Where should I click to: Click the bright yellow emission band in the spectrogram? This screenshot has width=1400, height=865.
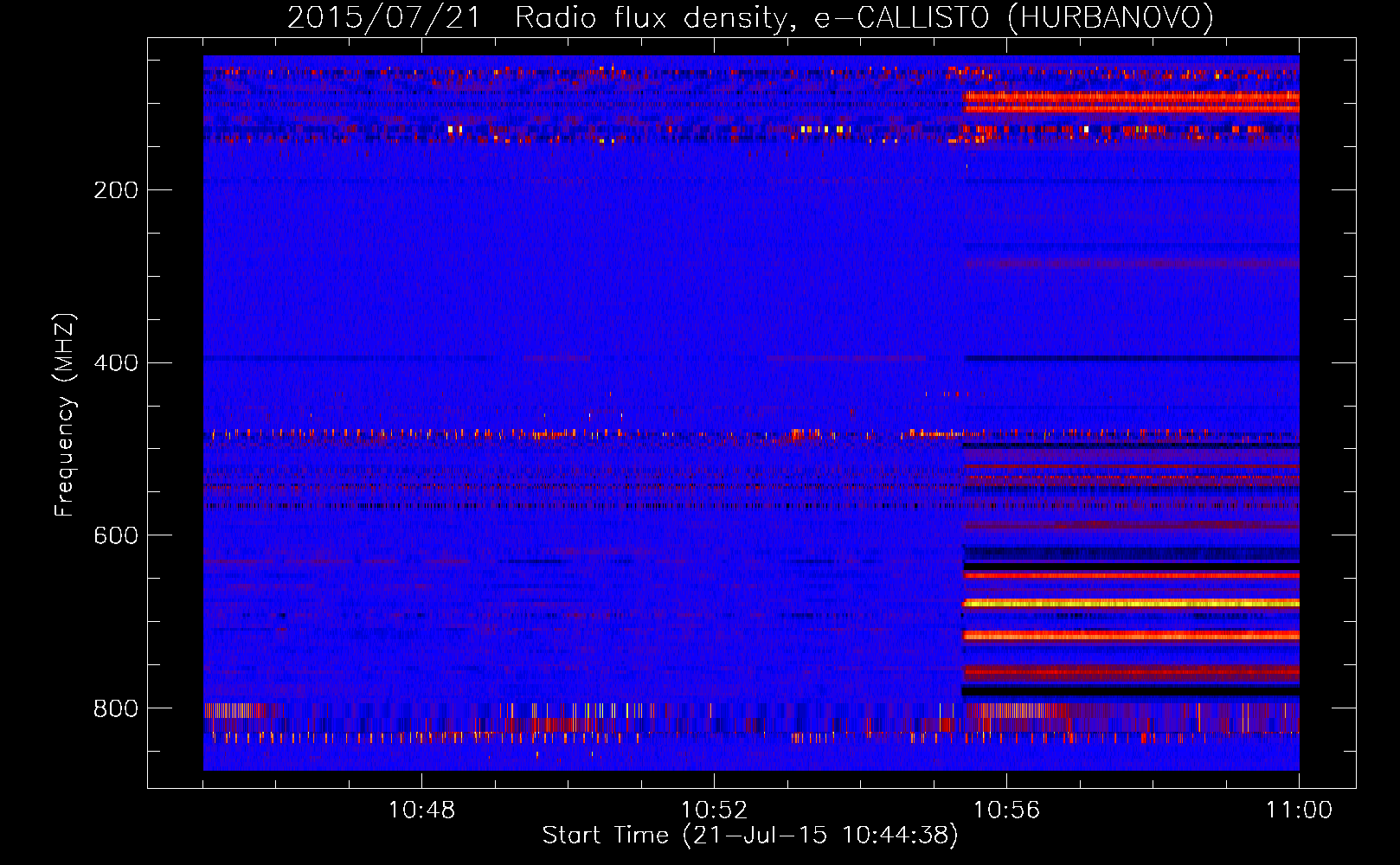click(x=1131, y=603)
